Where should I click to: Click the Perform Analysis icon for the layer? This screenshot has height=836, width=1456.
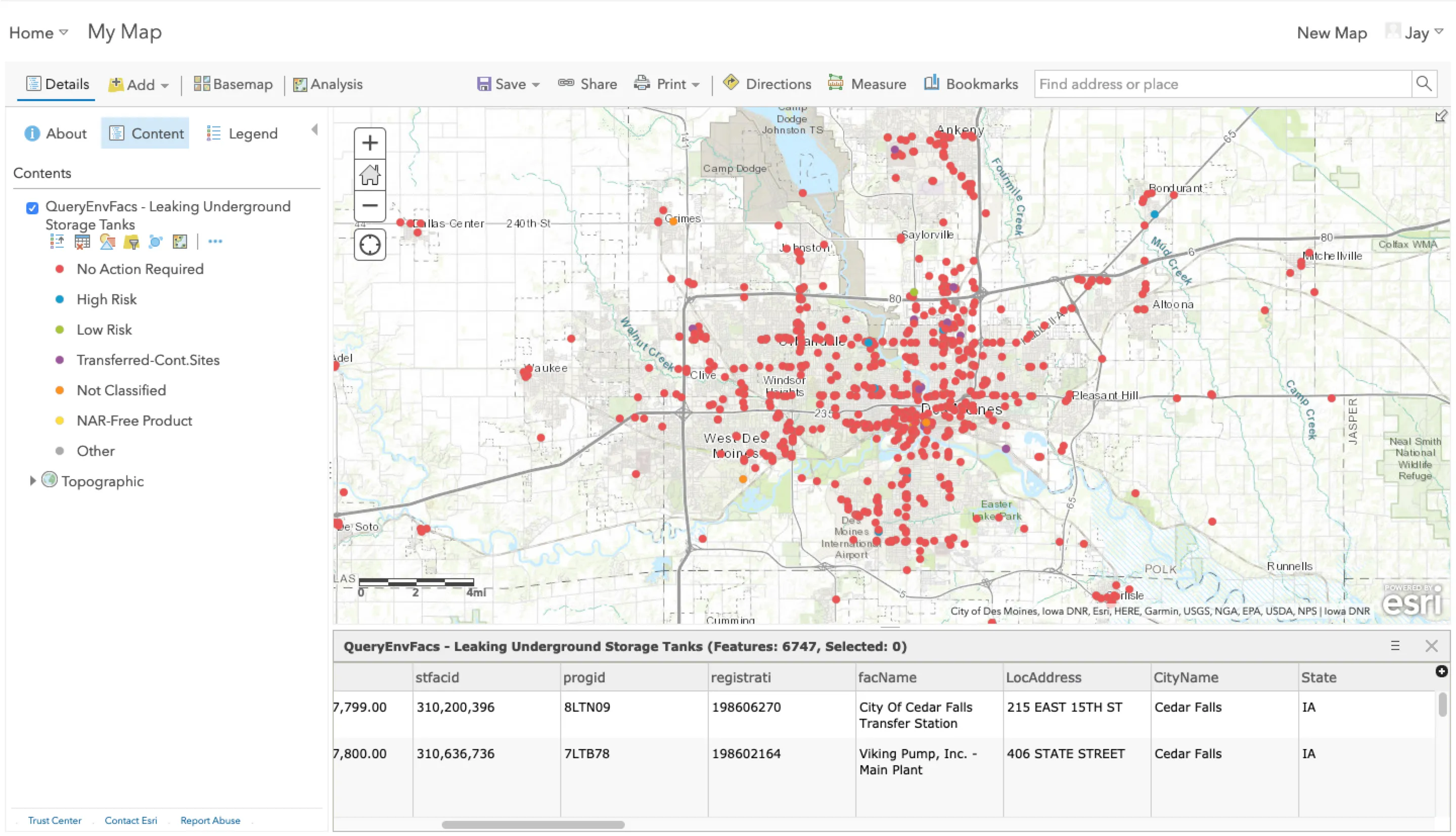pyautogui.click(x=155, y=241)
